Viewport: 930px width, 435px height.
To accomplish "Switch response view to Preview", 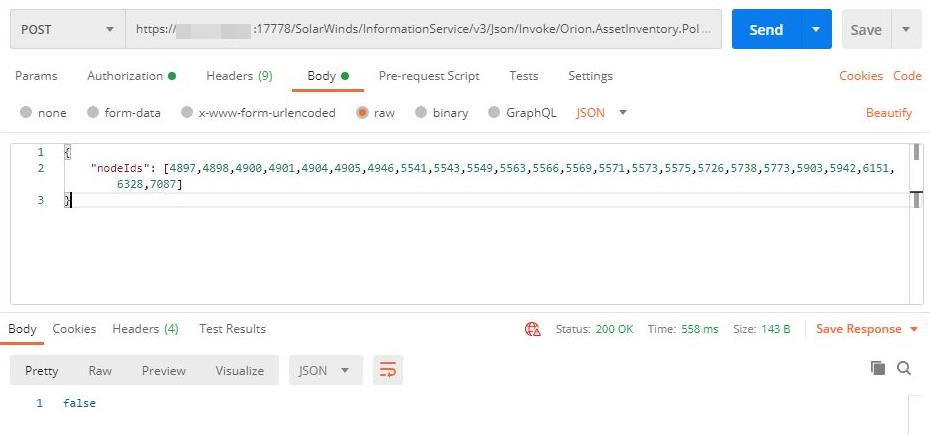I will (164, 370).
